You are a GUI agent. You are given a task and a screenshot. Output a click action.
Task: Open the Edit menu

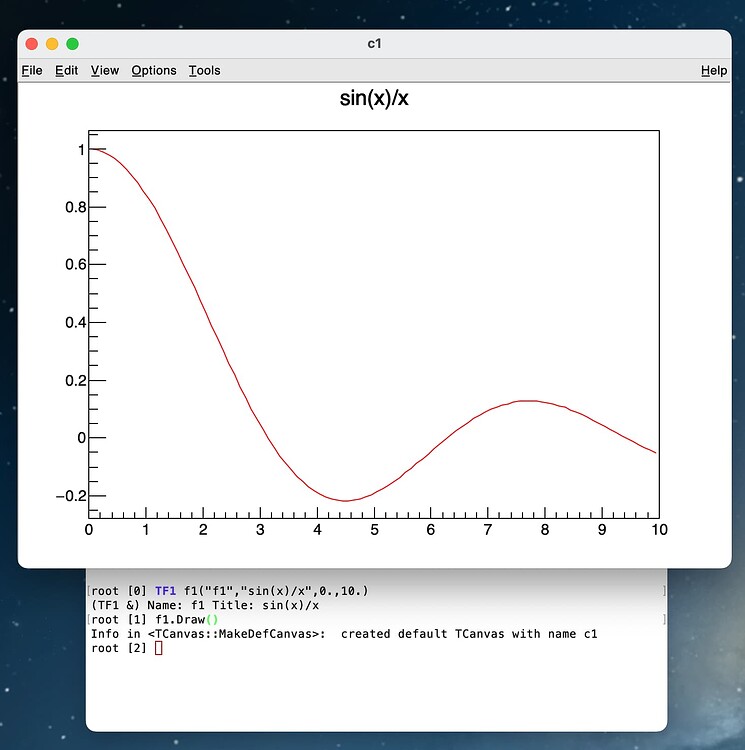coord(66,70)
